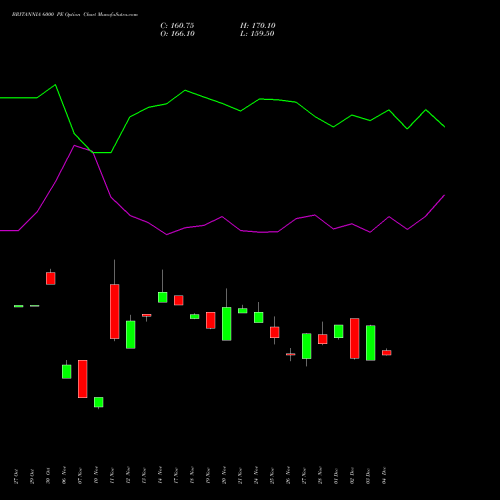
Task: Click the 30 Oct date label
Action: point(48,476)
